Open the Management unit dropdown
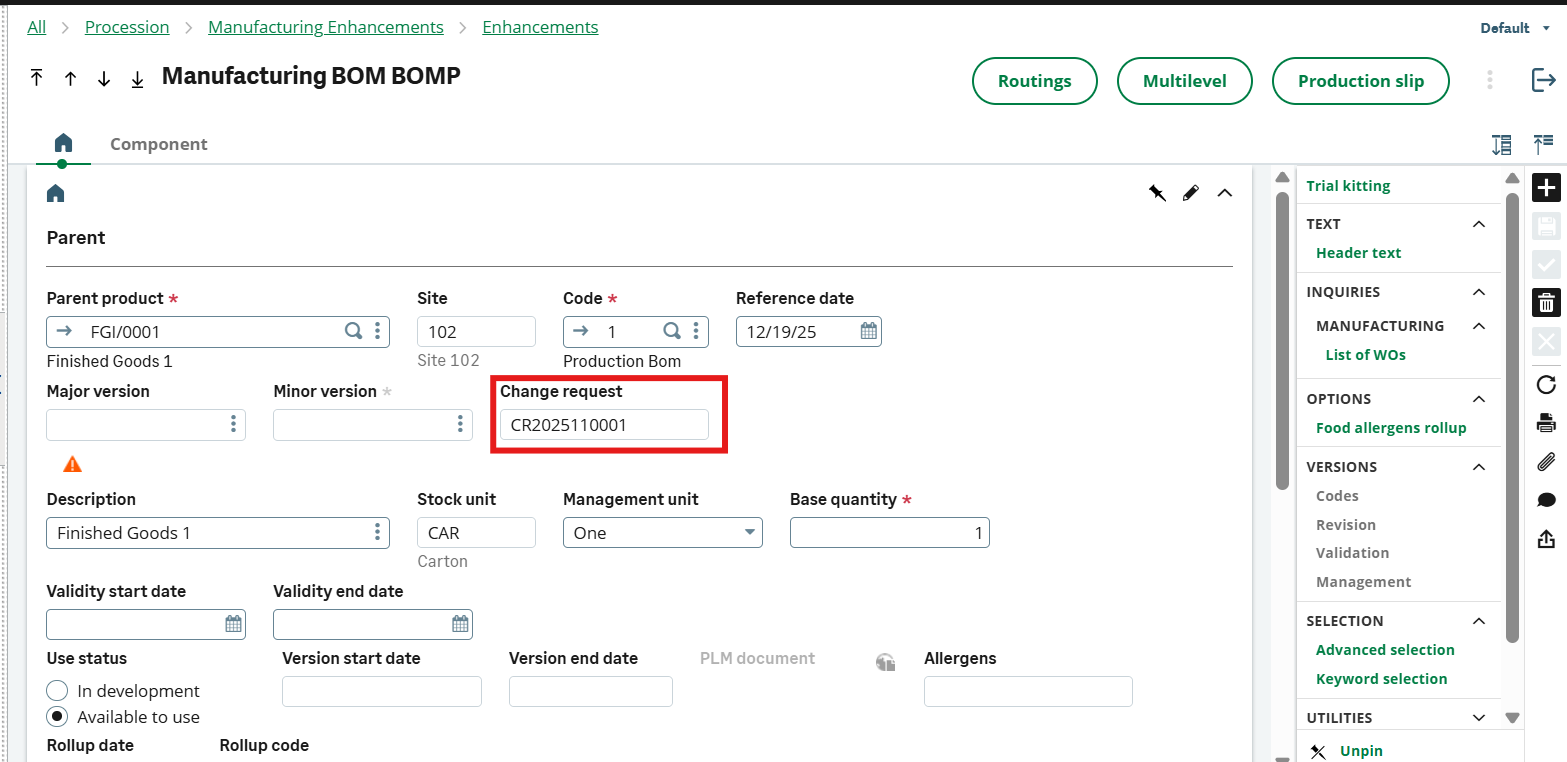Screen dimensions: 1567x762 (748, 533)
